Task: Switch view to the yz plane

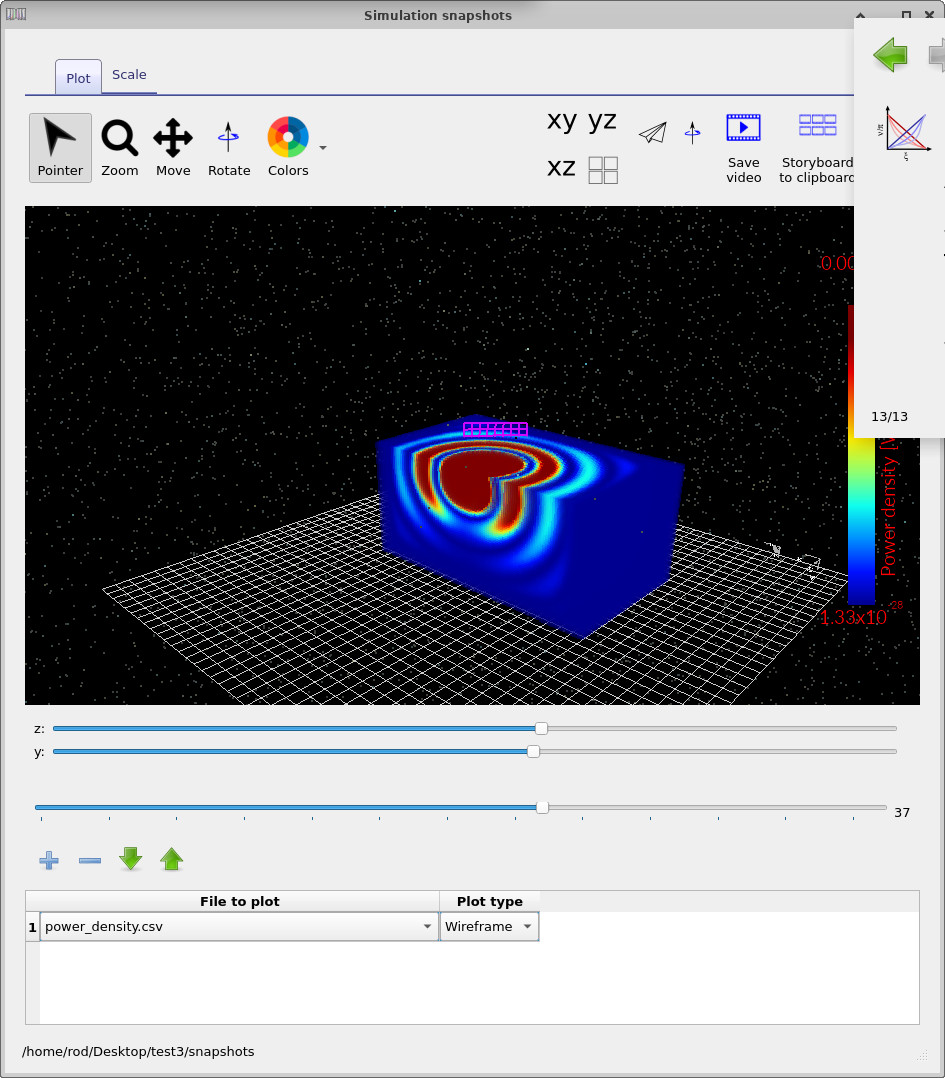Action: tap(602, 120)
